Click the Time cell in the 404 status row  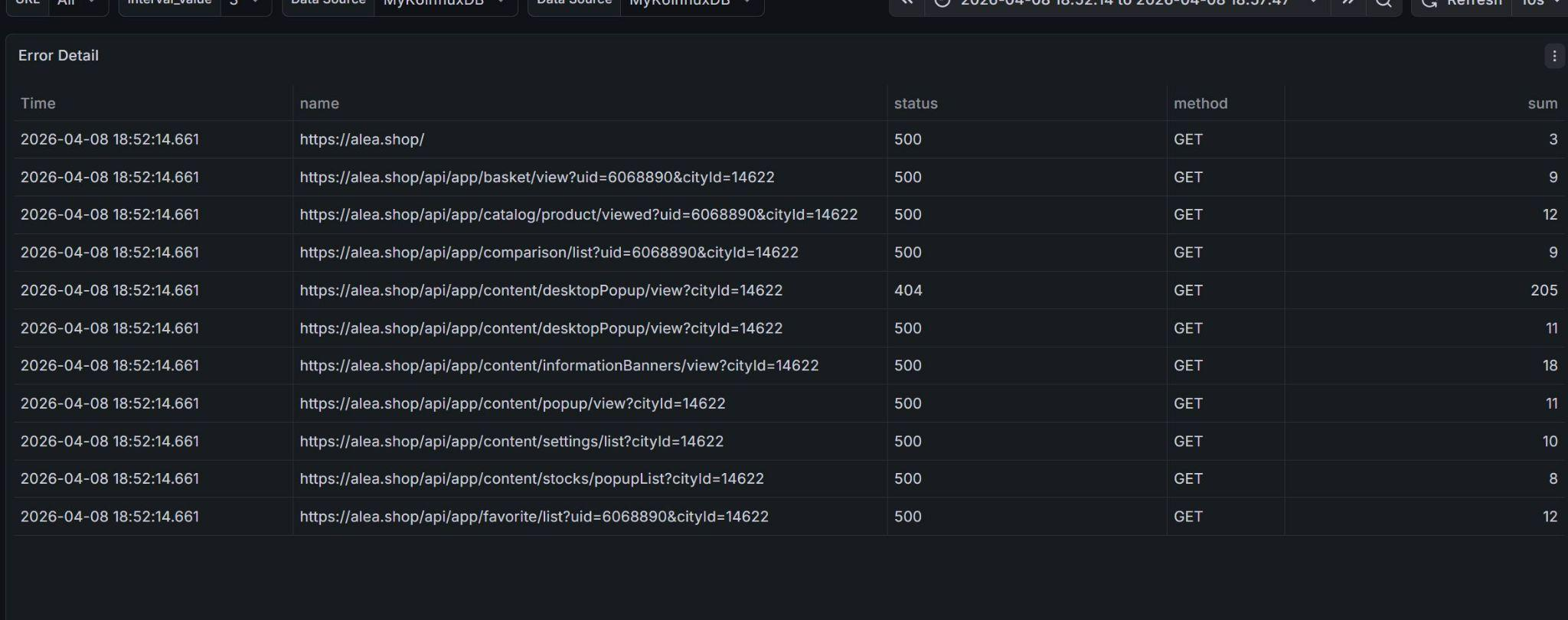point(109,290)
